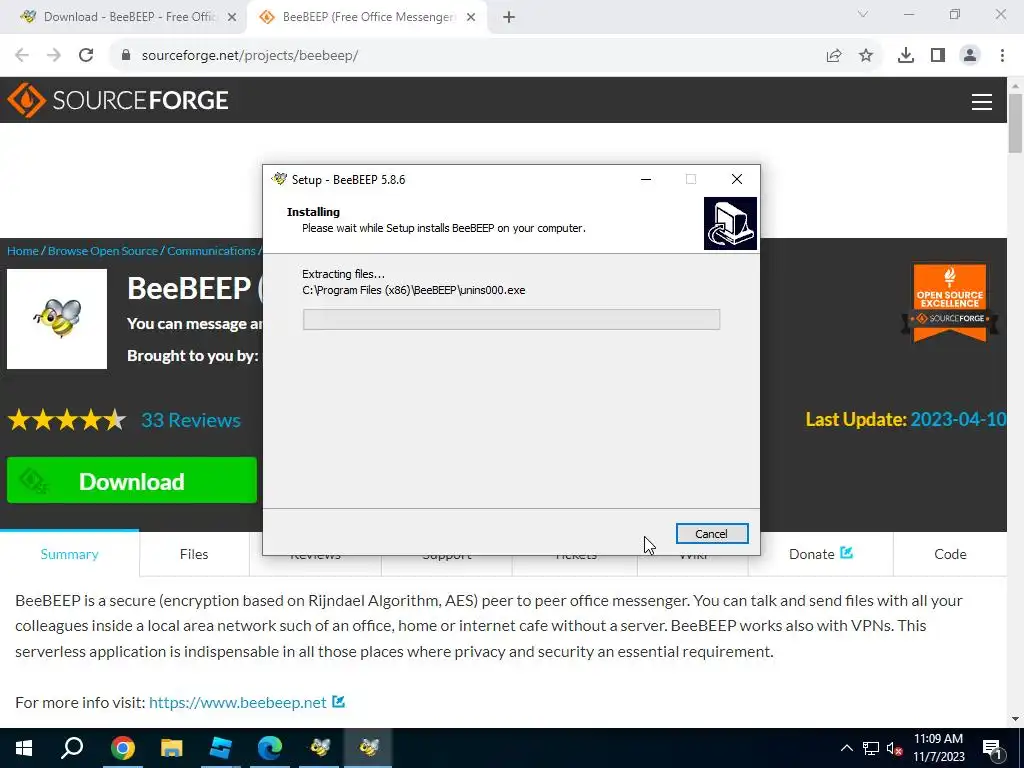Switch to the Code tab

[950, 554]
